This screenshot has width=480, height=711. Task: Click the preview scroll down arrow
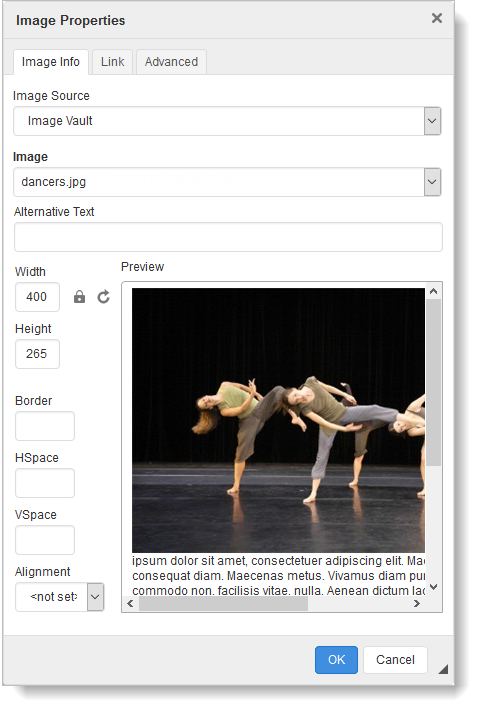coord(433,587)
